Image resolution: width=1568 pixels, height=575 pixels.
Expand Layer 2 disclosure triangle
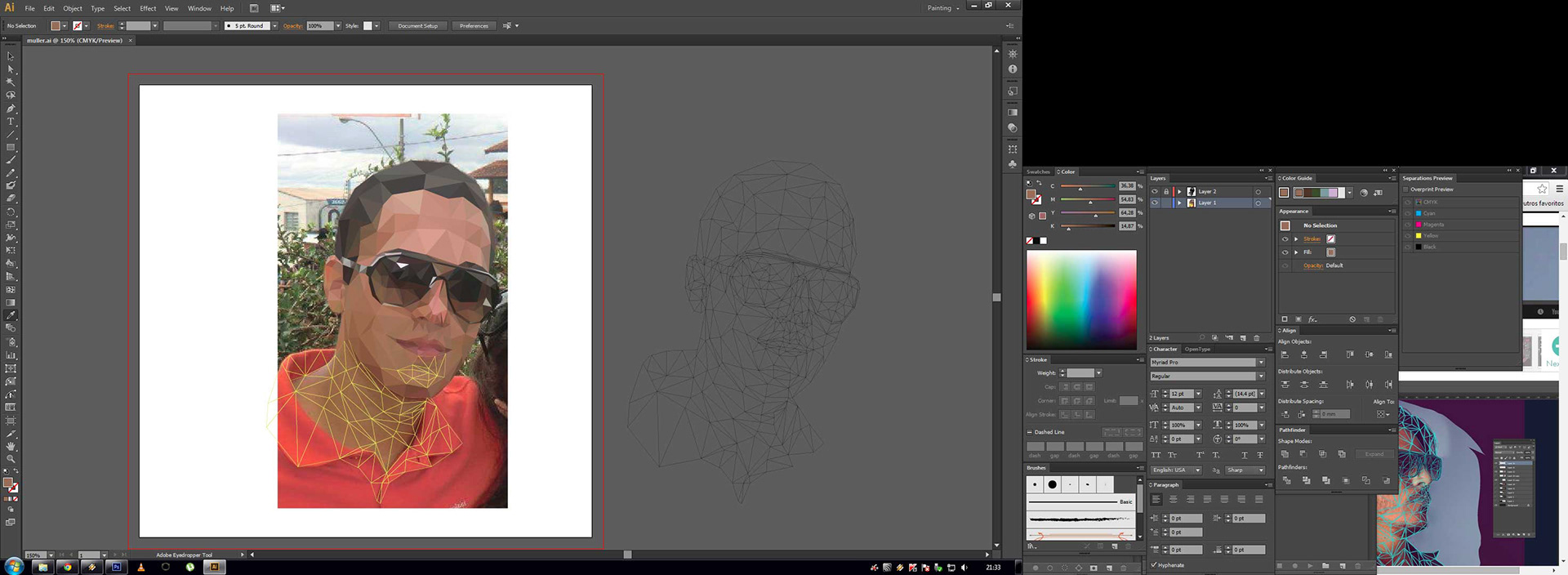point(1179,191)
